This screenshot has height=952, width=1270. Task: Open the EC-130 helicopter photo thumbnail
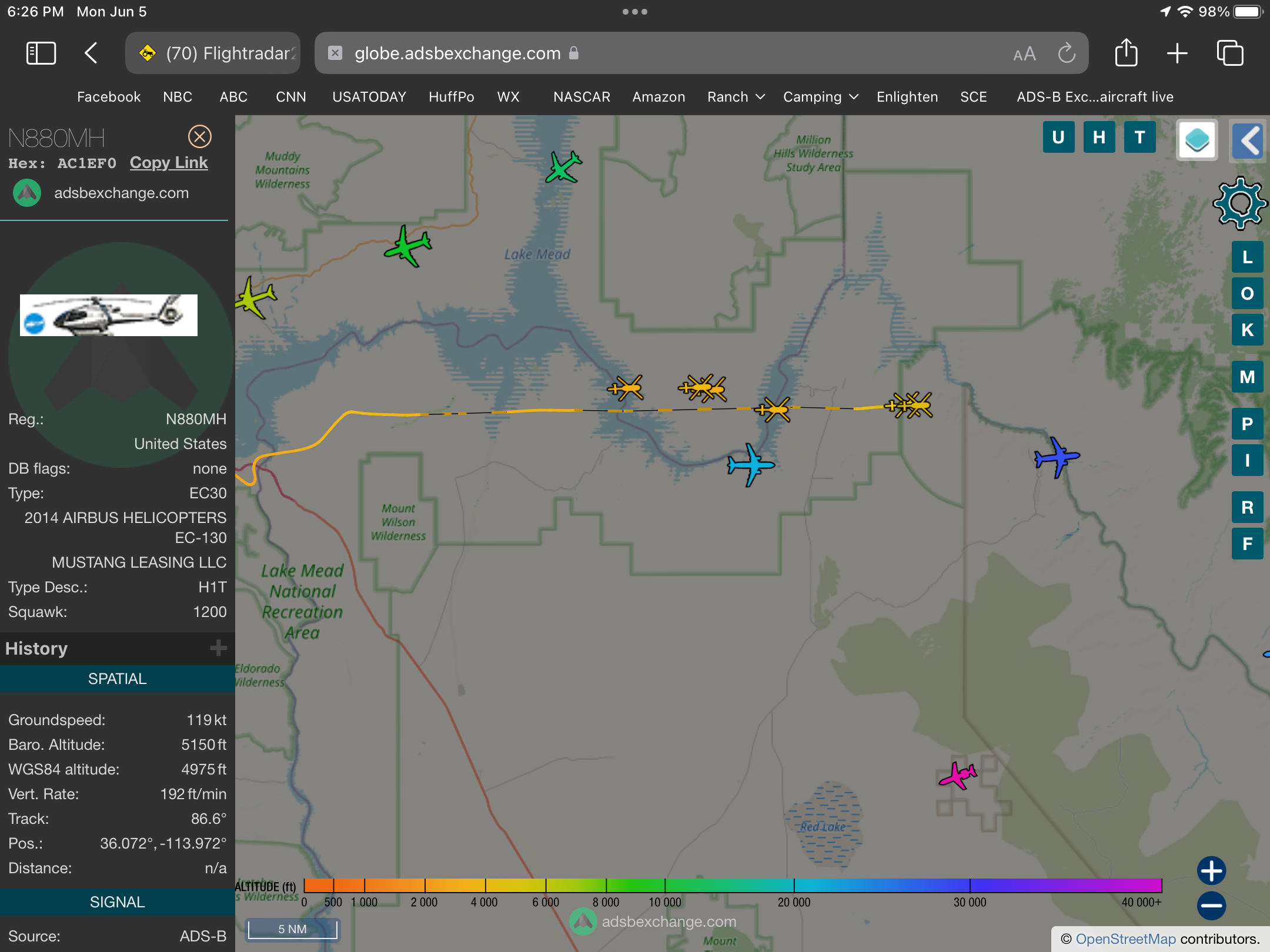pos(109,315)
